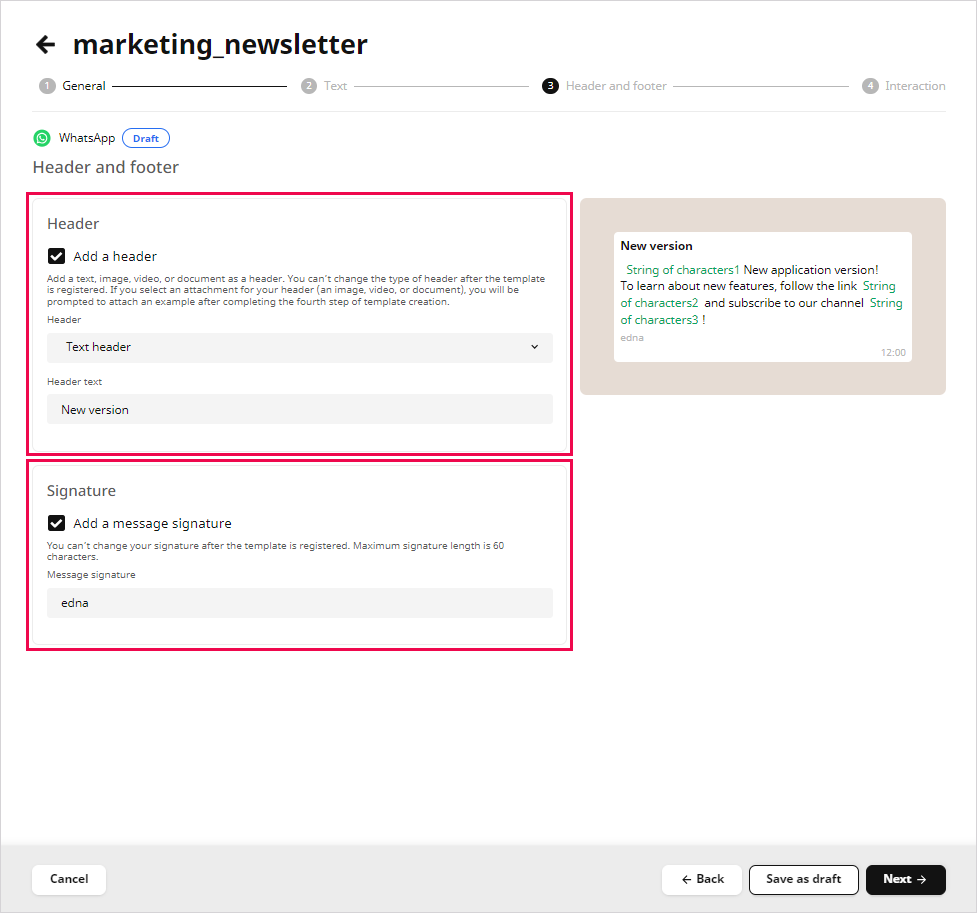Screen dimensions: 977x913
Task: Click the step 1 number circle
Action: click(47, 86)
